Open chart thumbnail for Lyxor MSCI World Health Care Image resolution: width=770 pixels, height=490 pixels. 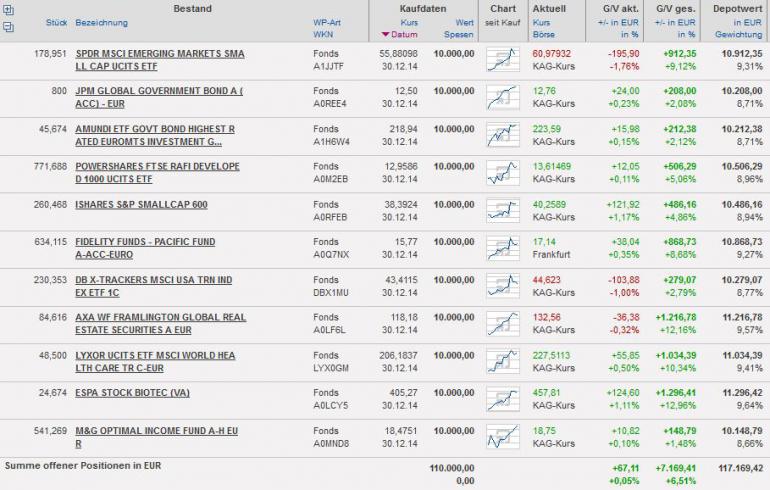click(503, 361)
